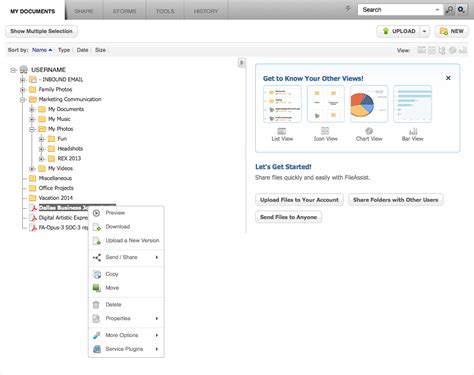474x375 pixels.
Task: Switch to the SHARE tab
Action: point(84,11)
